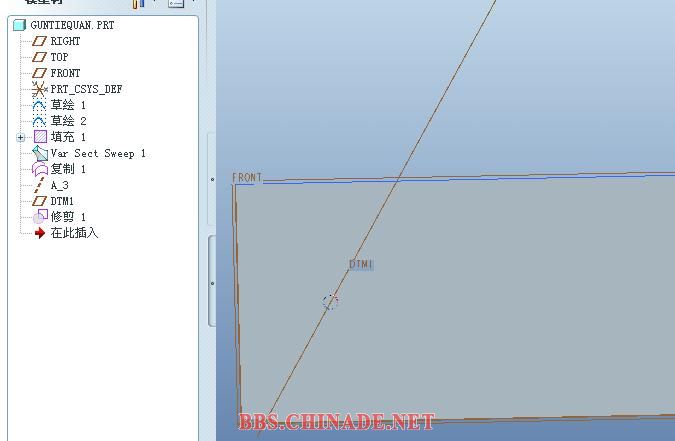This screenshot has height=441, width=675.
Task: Click the RIGHT datum plane icon
Action: coord(39,41)
